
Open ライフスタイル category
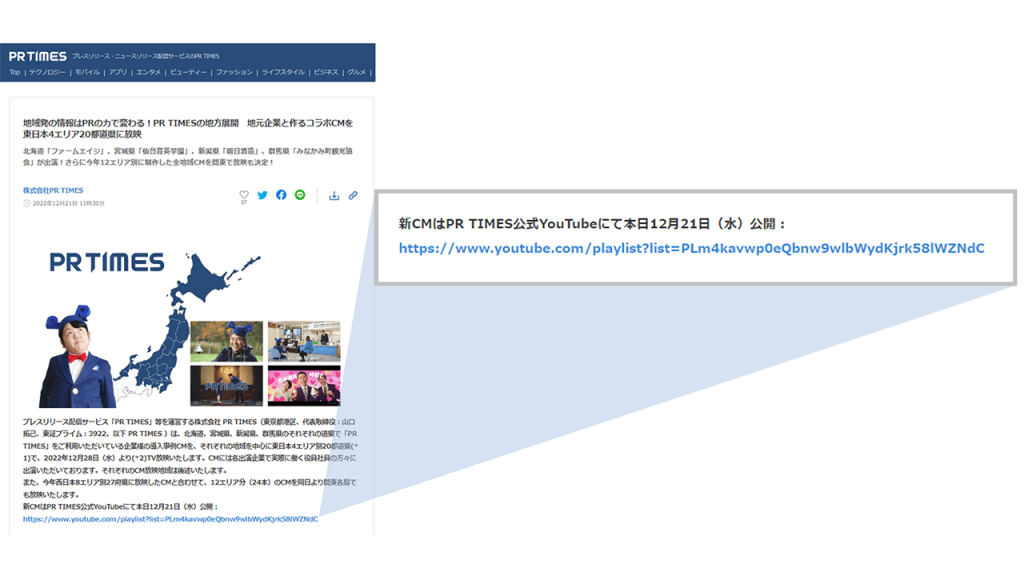tap(283, 72)
